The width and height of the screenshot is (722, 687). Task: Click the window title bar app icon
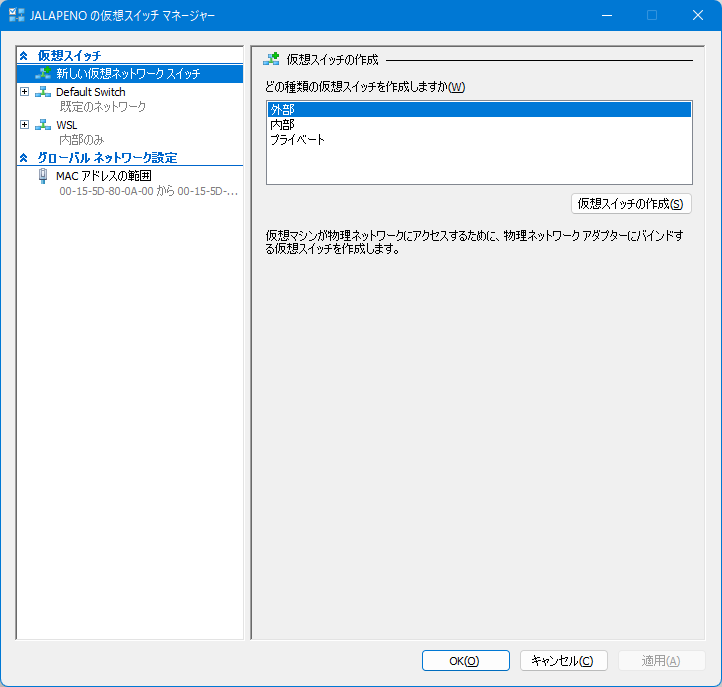pos(17,15)
